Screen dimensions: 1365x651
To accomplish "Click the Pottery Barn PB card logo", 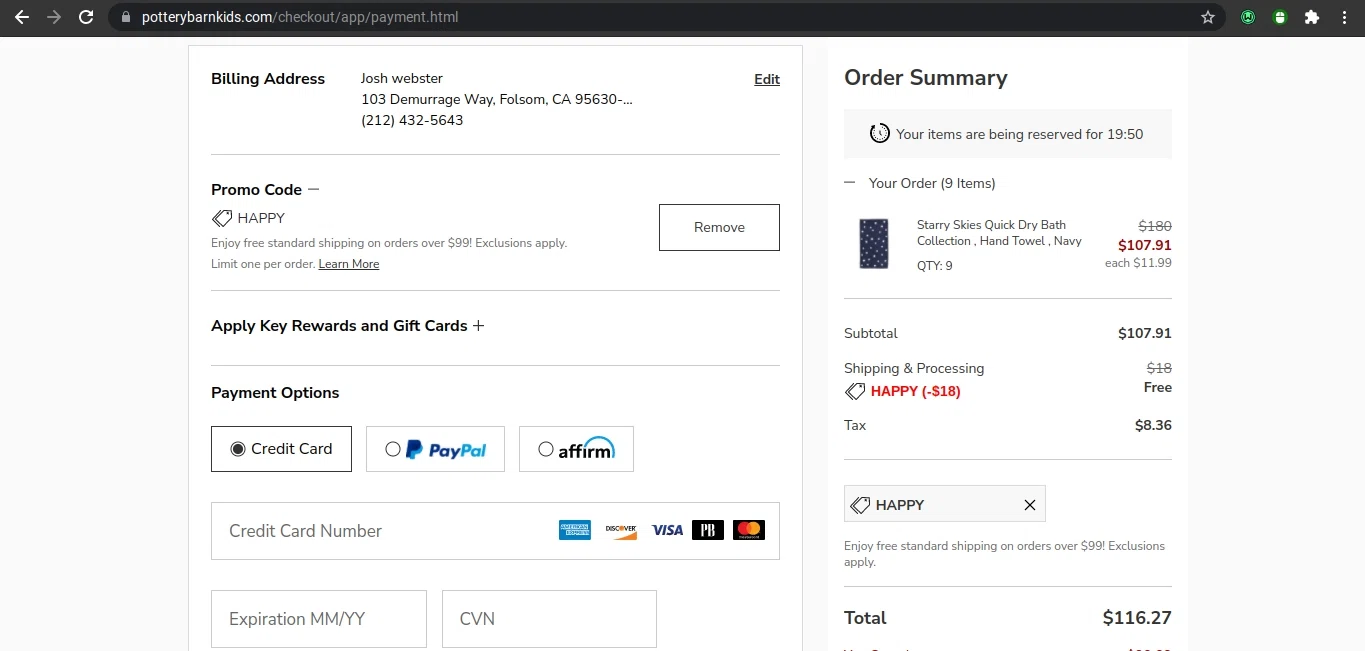I will (707, 530).
